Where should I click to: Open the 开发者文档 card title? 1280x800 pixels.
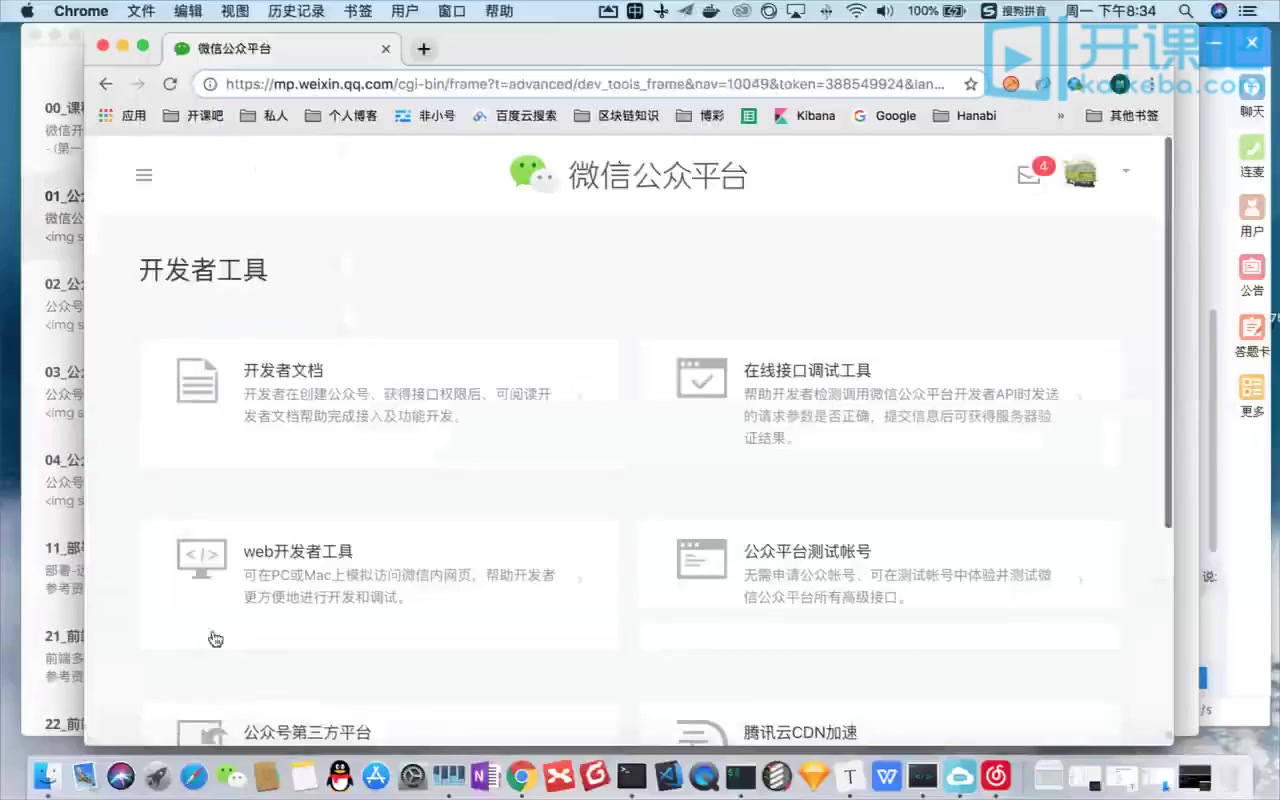click(283, 370)
